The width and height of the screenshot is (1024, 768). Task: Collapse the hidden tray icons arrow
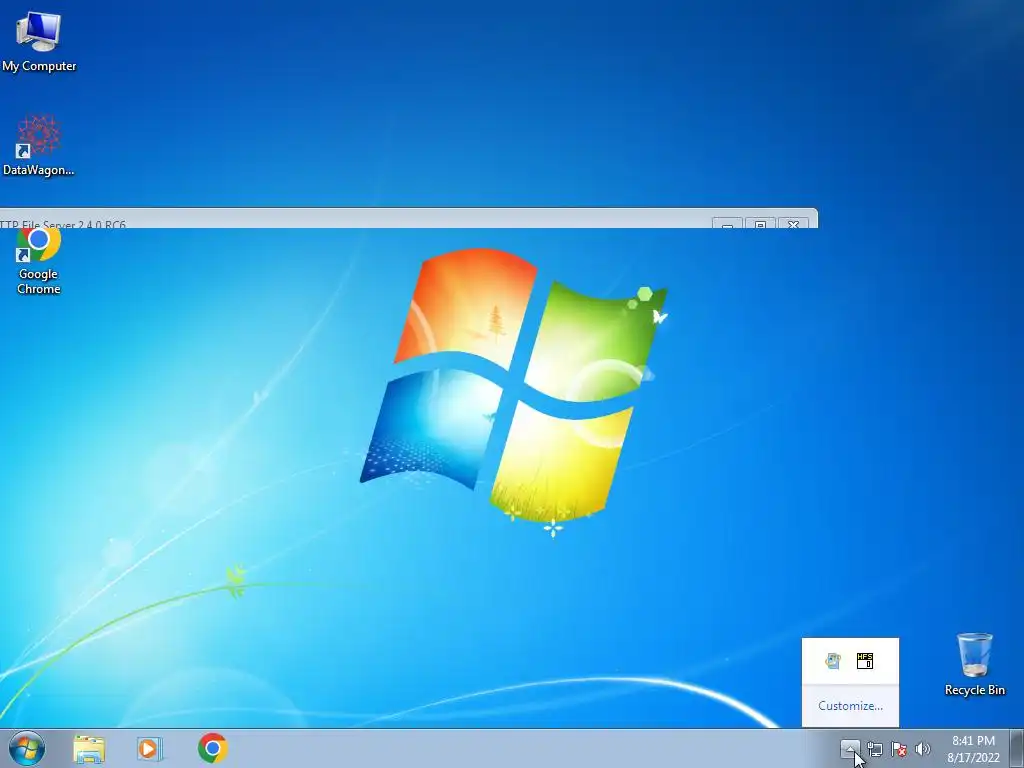[850, 748]
